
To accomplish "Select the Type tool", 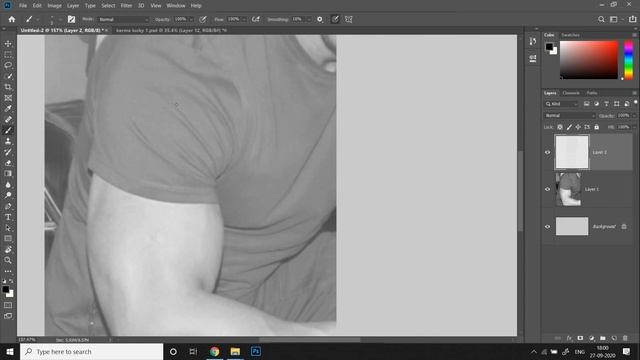I will point(8,217).
